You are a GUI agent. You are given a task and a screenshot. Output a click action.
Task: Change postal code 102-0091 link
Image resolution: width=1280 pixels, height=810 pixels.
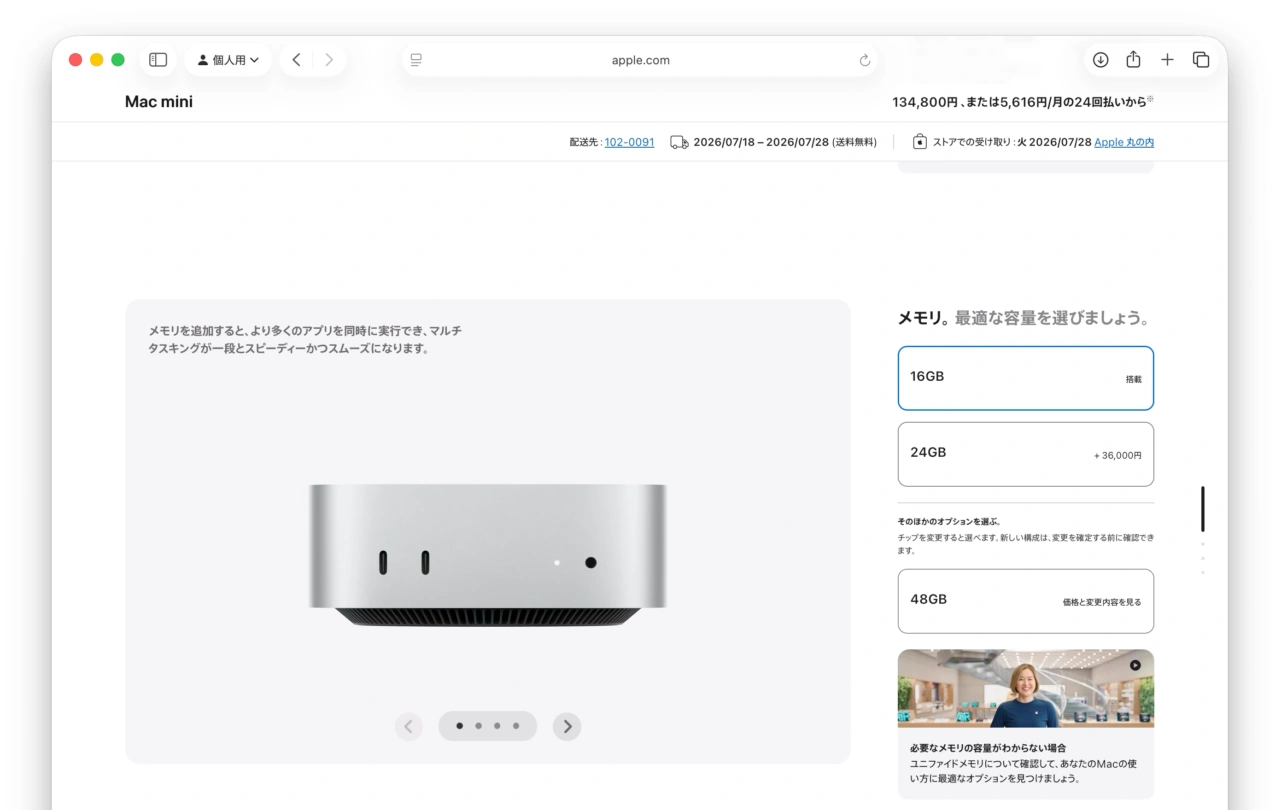[629, 142]
